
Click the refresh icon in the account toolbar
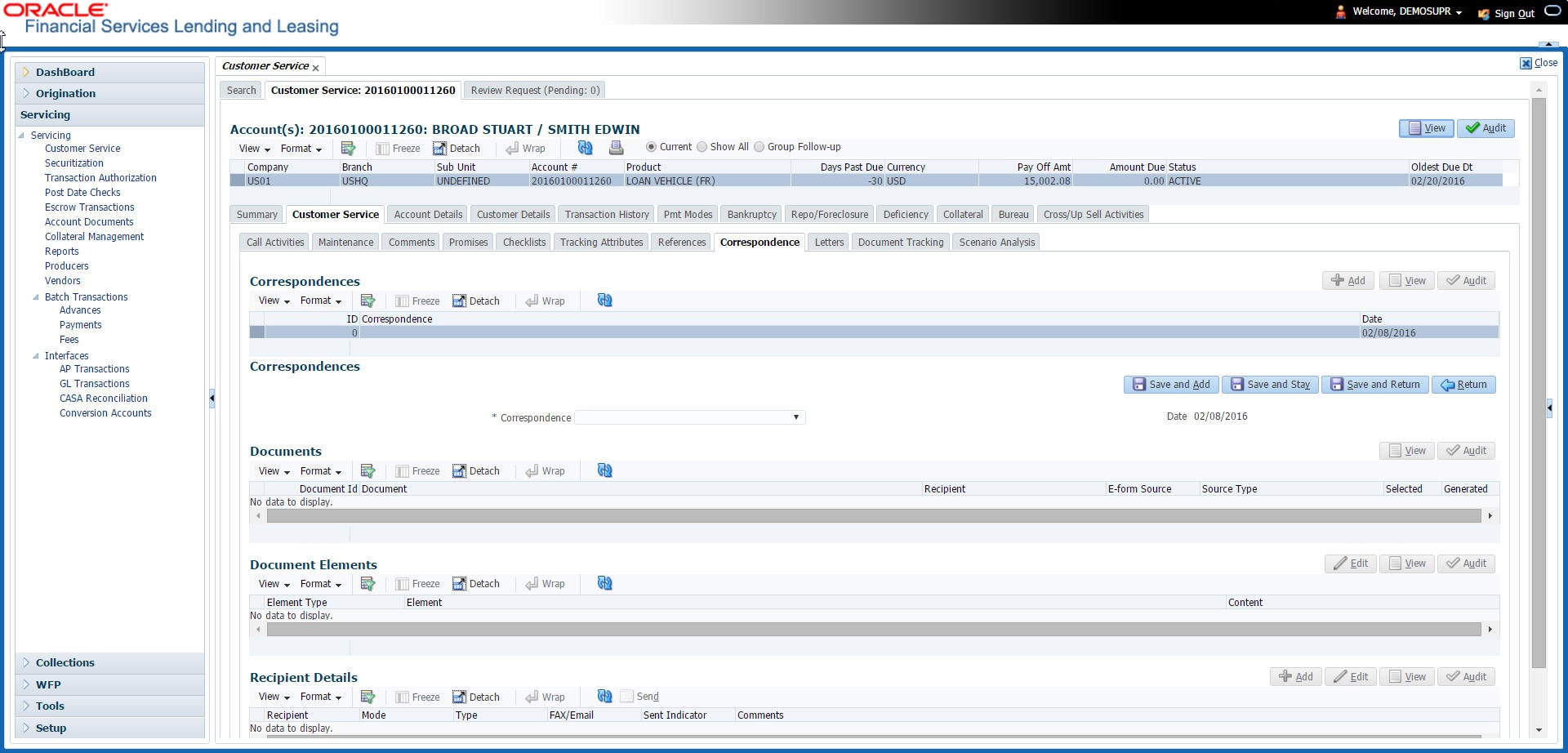click(x=585, y=148)
